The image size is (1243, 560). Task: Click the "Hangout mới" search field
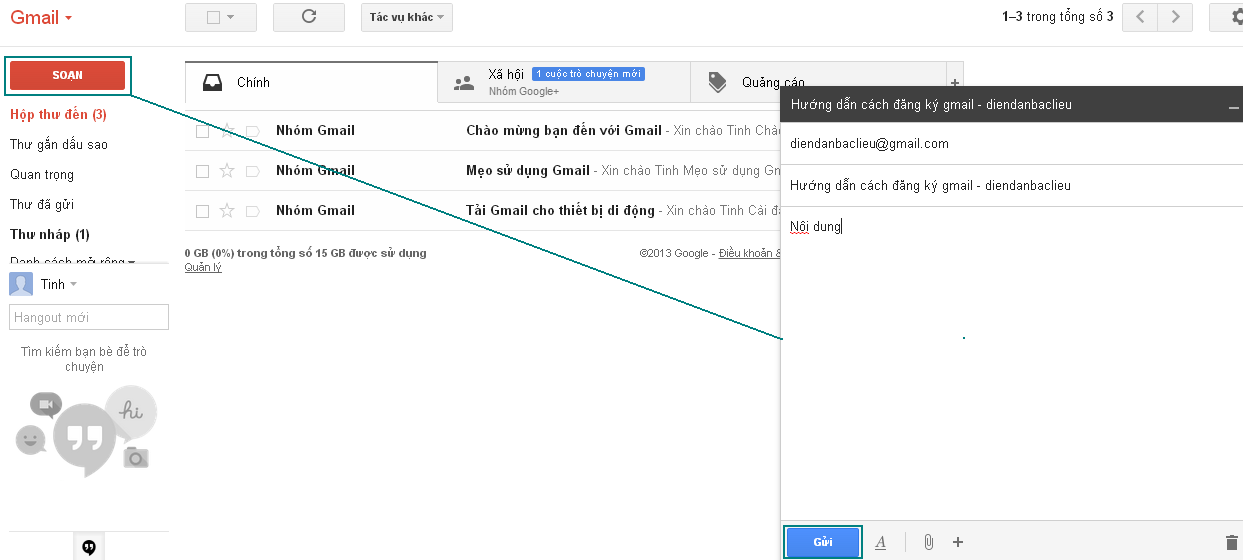coord(89,317)
